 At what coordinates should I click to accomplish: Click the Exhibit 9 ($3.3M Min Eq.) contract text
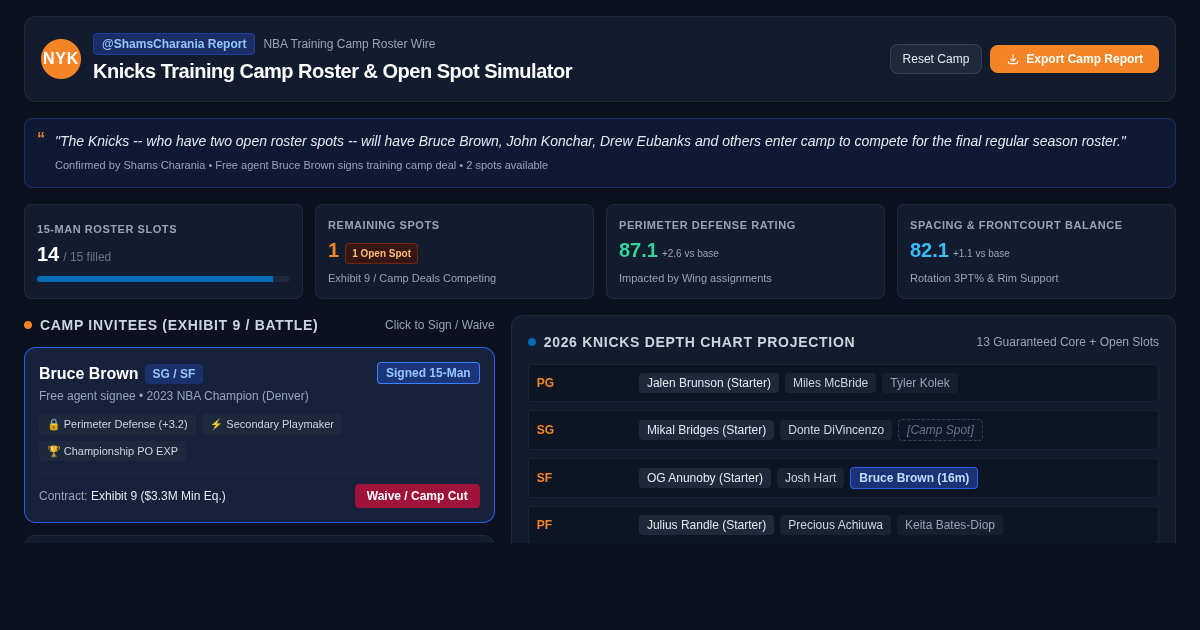click(x=158, y=496)
